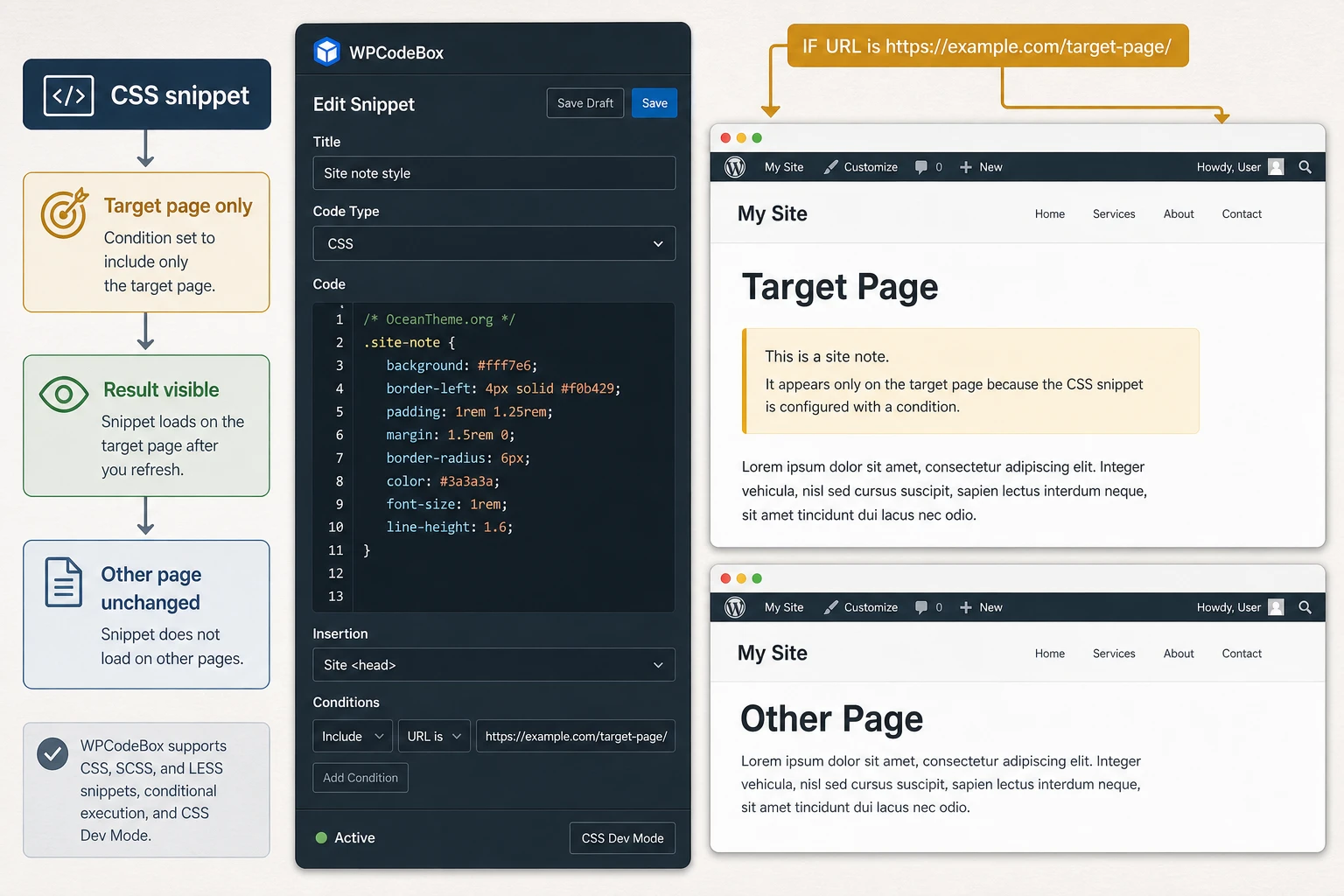This screenshot has height=896, width=1344.
Task: Click the #f0b429 color value in code
Action: (587, 388)
